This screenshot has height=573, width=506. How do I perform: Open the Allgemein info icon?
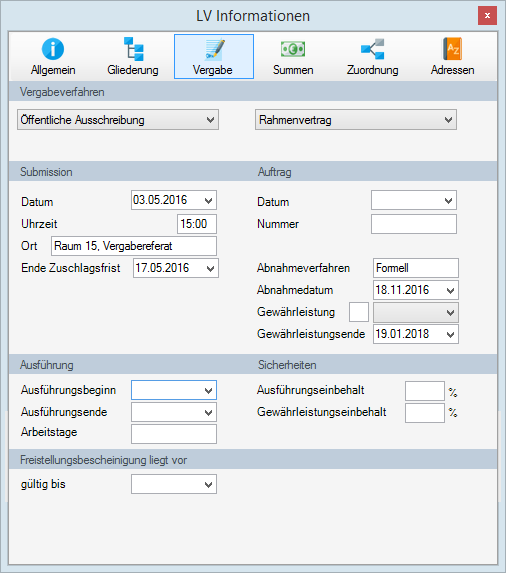(x=53, y=49)
